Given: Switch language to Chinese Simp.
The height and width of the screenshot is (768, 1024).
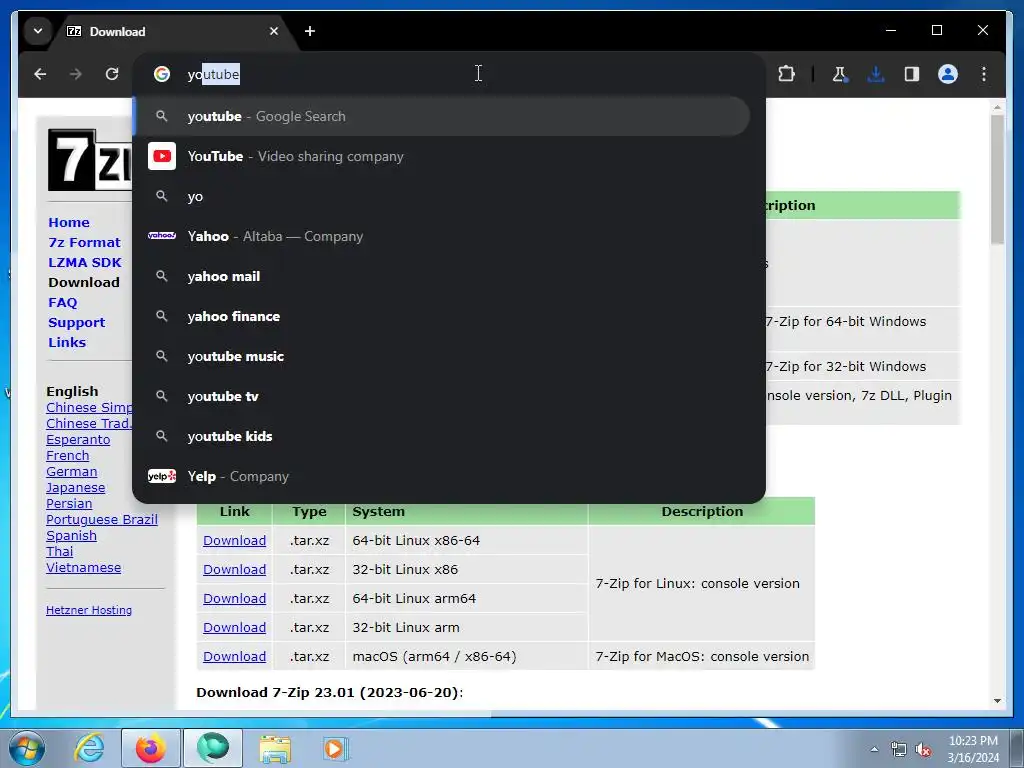Looking at the screenshot, I should (x=89, y=408).
